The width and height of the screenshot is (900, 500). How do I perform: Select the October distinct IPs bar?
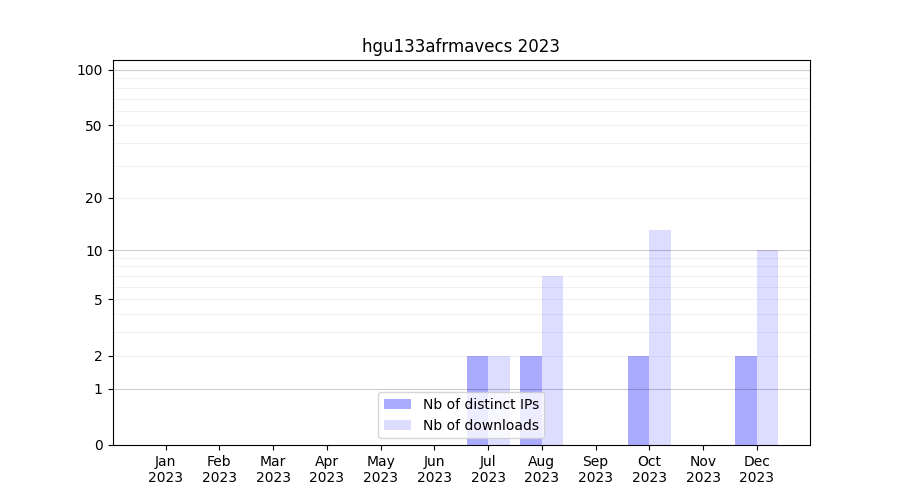coord(638,400)
